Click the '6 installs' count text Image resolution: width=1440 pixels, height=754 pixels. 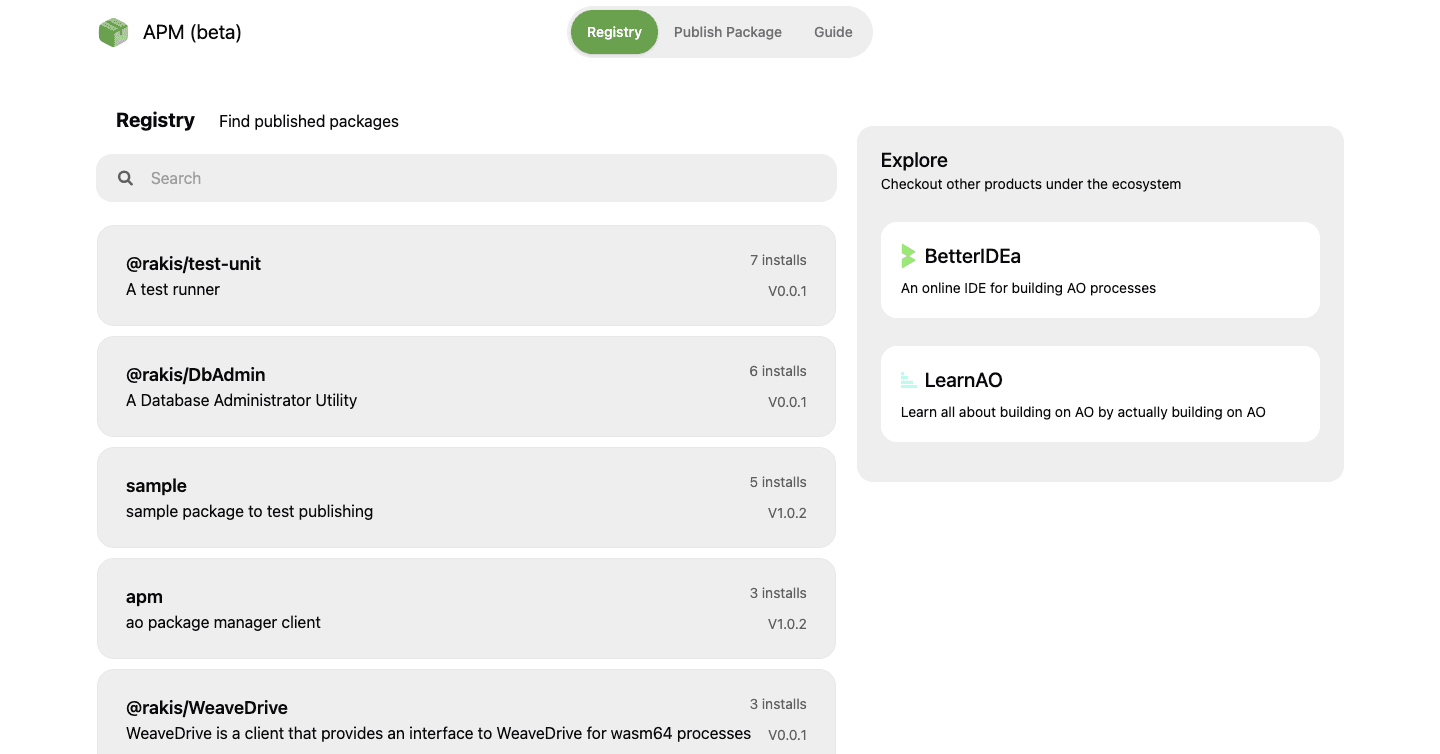(x=778, y=371)
